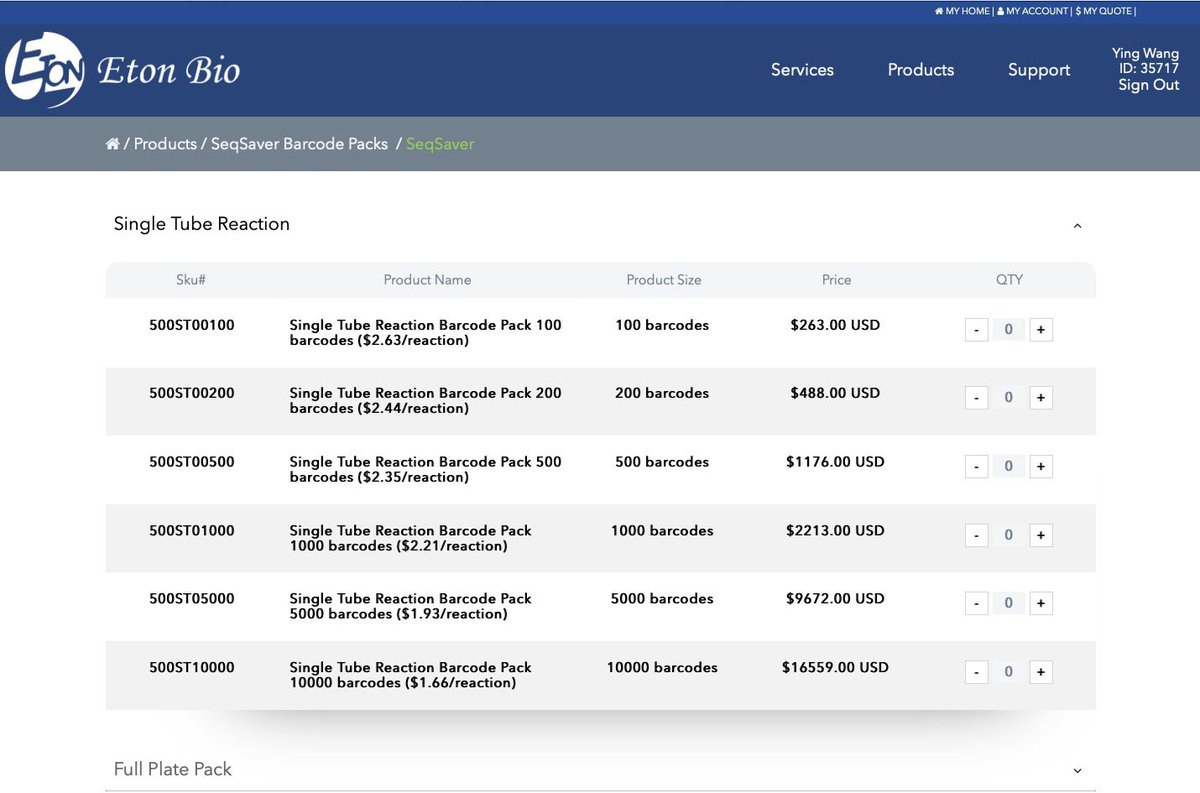Click the $2.21/reaction product name
Viewport: 1200px width, 793px height.
410,538
